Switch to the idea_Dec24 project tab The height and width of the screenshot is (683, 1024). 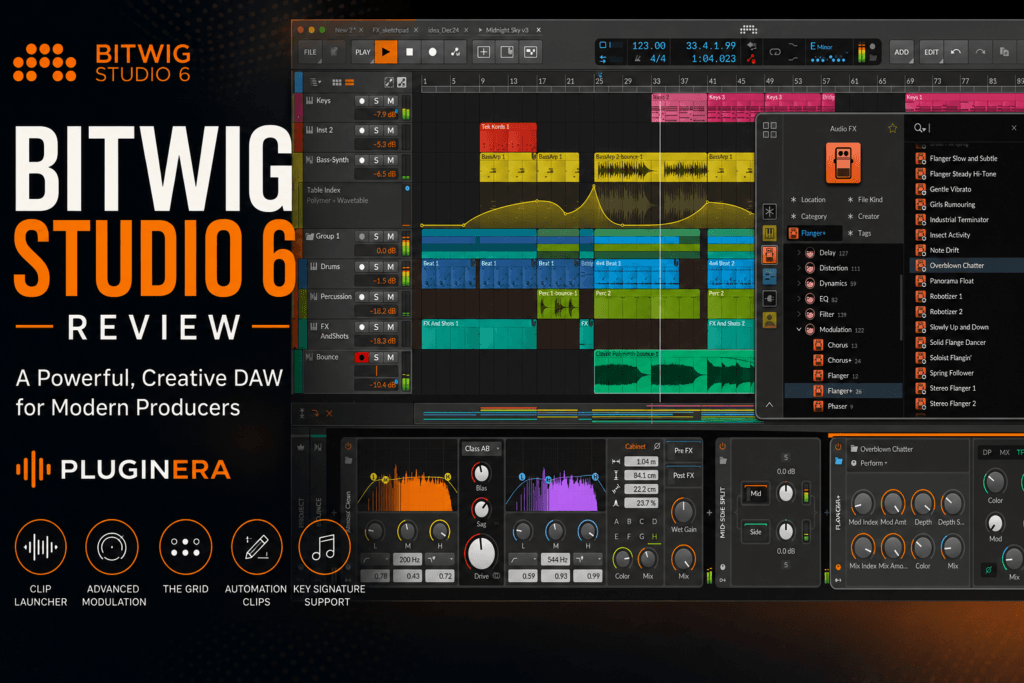443,30
